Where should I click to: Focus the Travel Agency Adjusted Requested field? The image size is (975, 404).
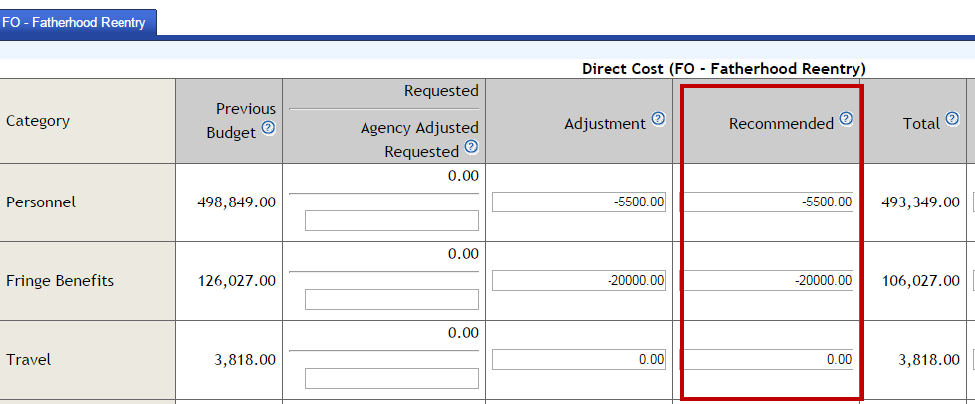pos(392,378)
